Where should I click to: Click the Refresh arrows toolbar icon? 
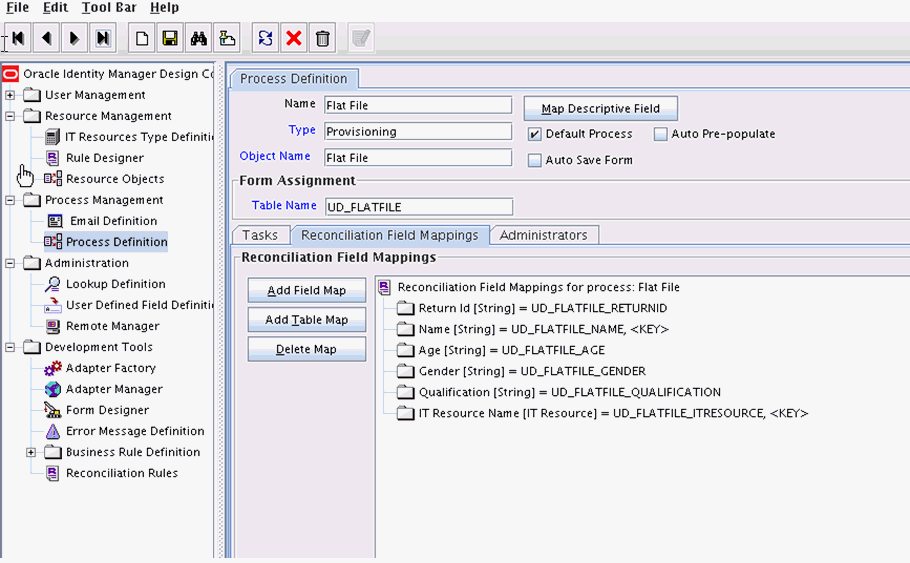click(x=266, y=38)
